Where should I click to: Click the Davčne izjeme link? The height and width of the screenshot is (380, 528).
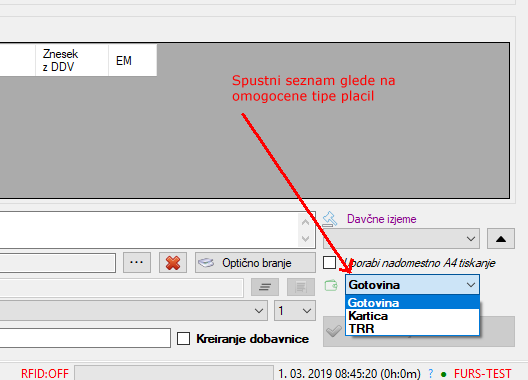(x=382, y=219)
